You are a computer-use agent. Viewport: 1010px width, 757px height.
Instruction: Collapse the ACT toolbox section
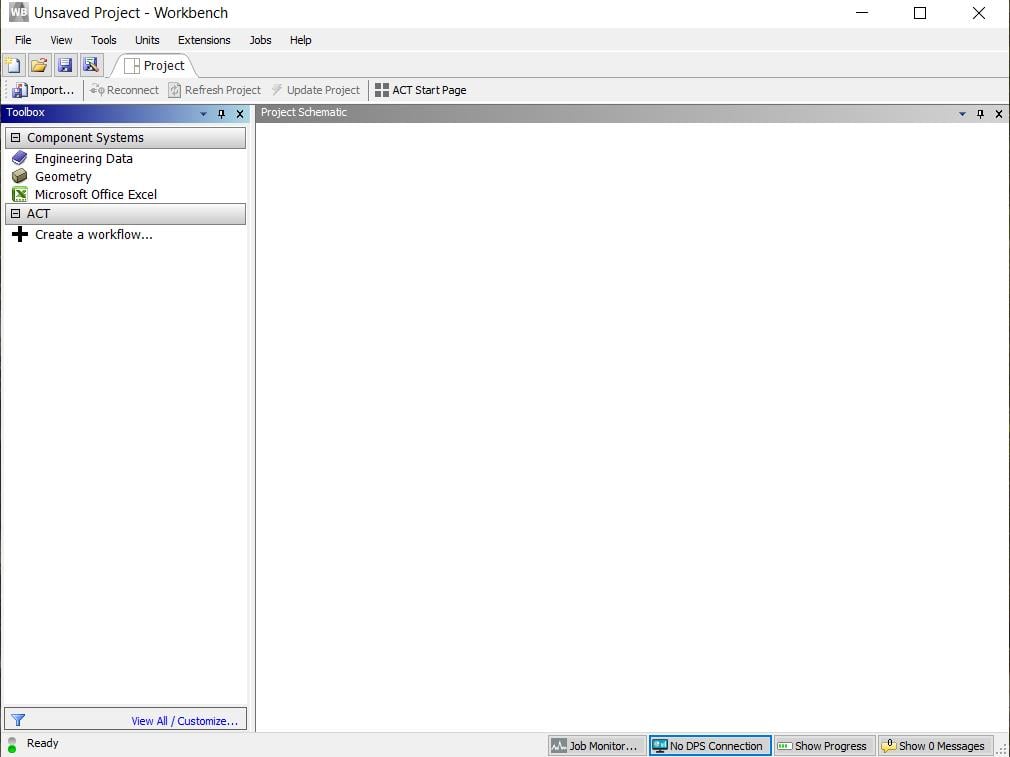(x=15, y=214)
